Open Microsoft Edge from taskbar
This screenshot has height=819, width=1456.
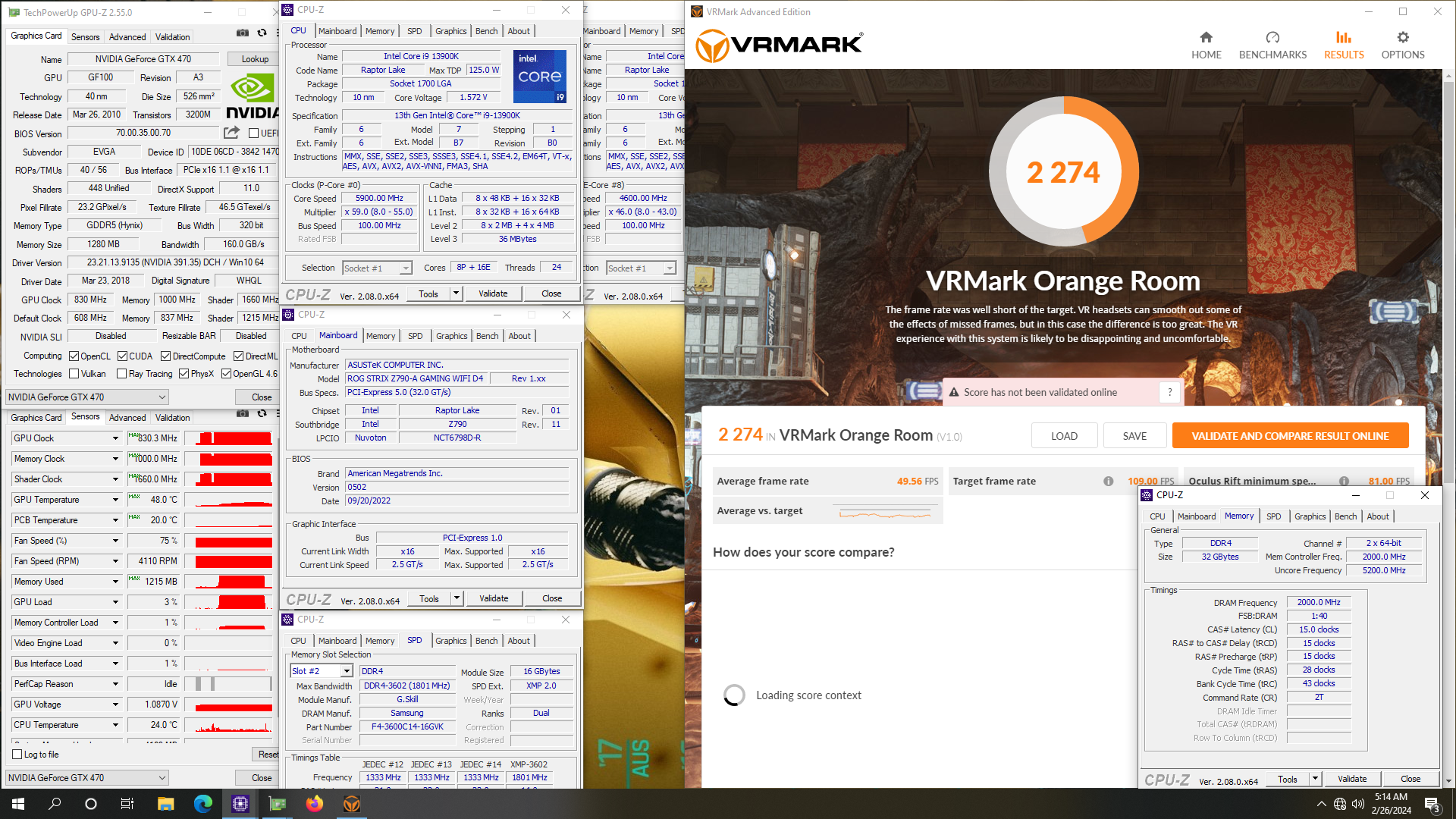tap(203, 804)
